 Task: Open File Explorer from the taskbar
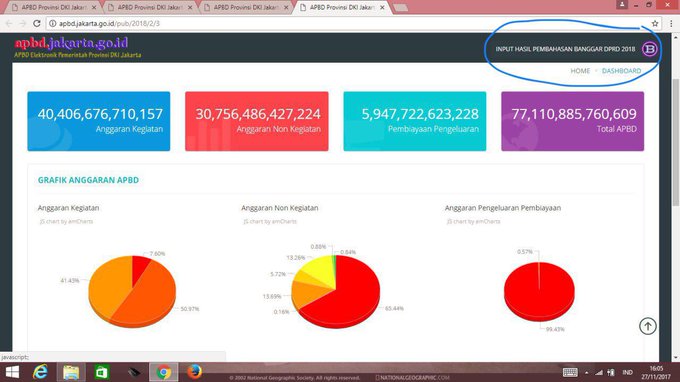[71, 372]
